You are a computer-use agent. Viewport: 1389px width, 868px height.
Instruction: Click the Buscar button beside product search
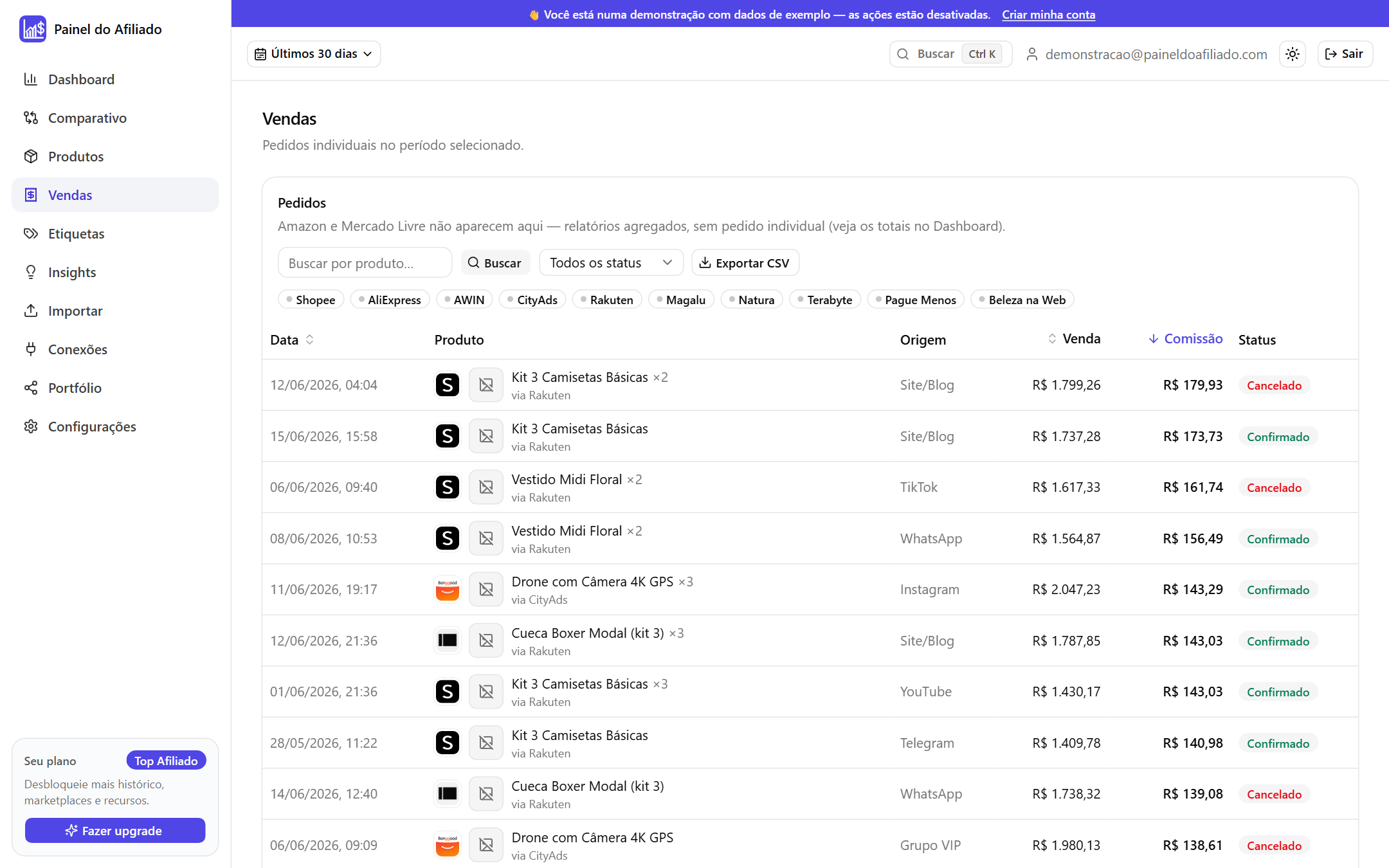coord(495,263)
